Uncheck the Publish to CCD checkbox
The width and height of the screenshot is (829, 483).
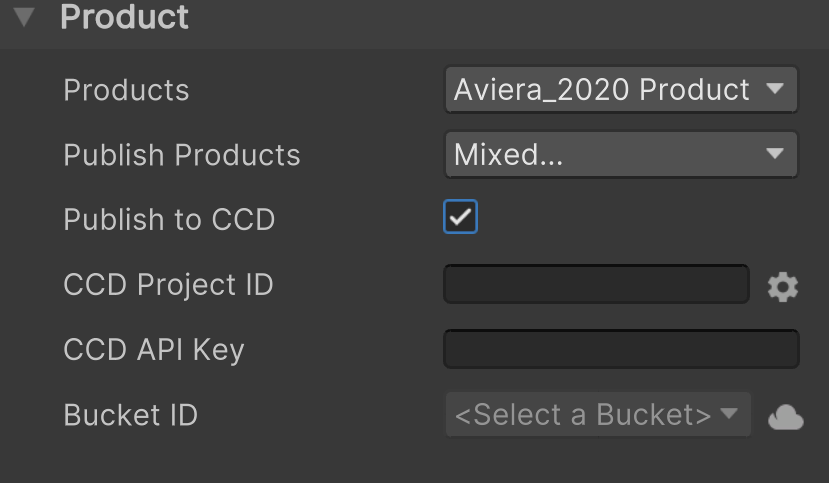[x=460, y=218]
